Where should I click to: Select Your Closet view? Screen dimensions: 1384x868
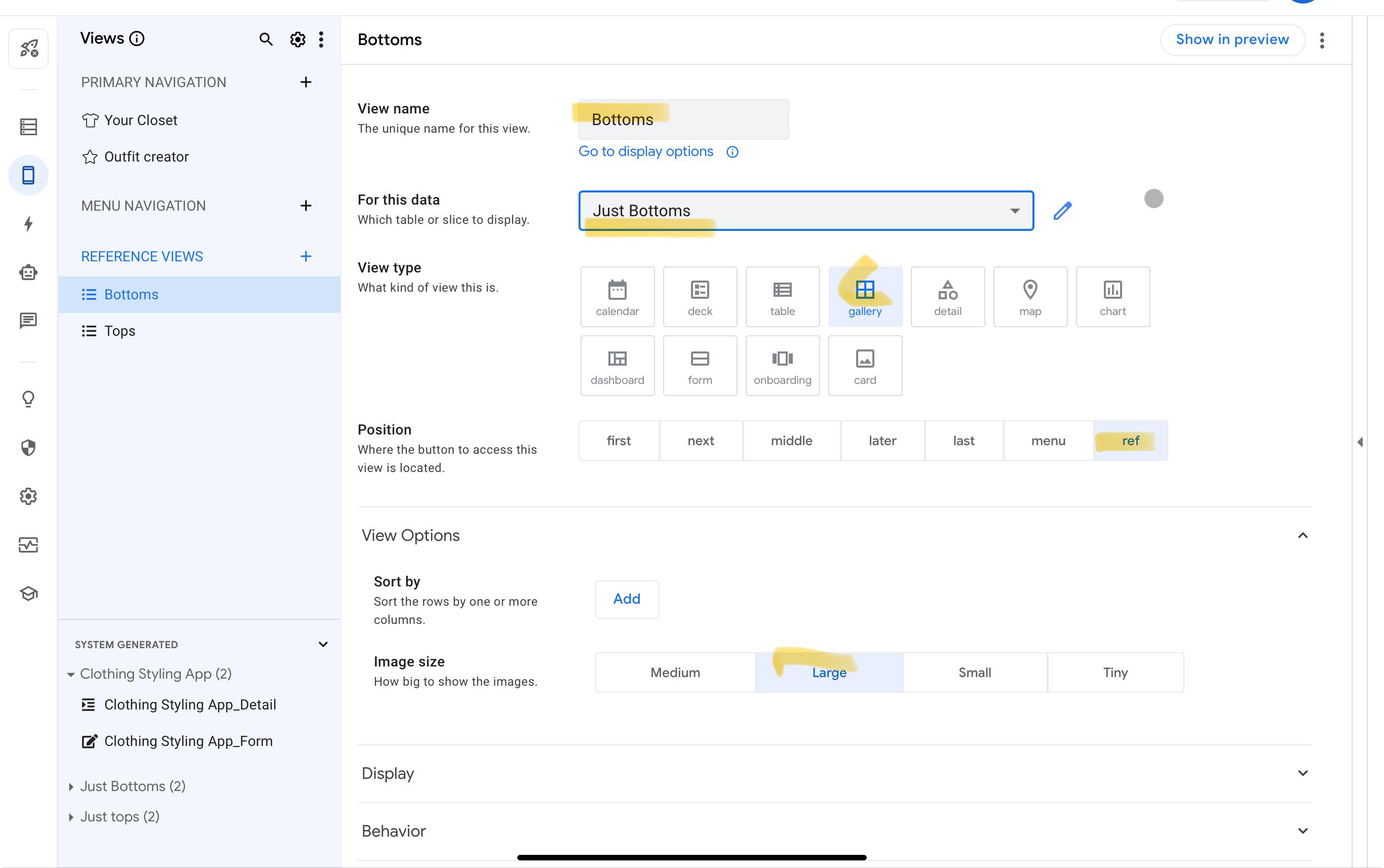[199, 120]
